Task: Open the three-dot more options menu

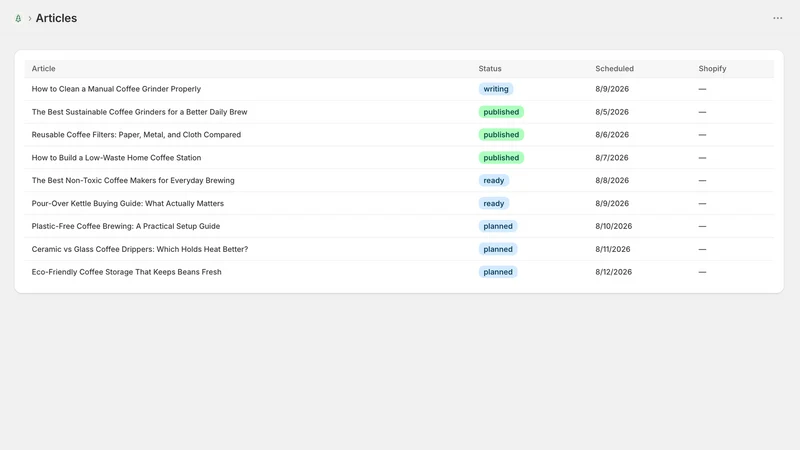Action: (778, 18)
